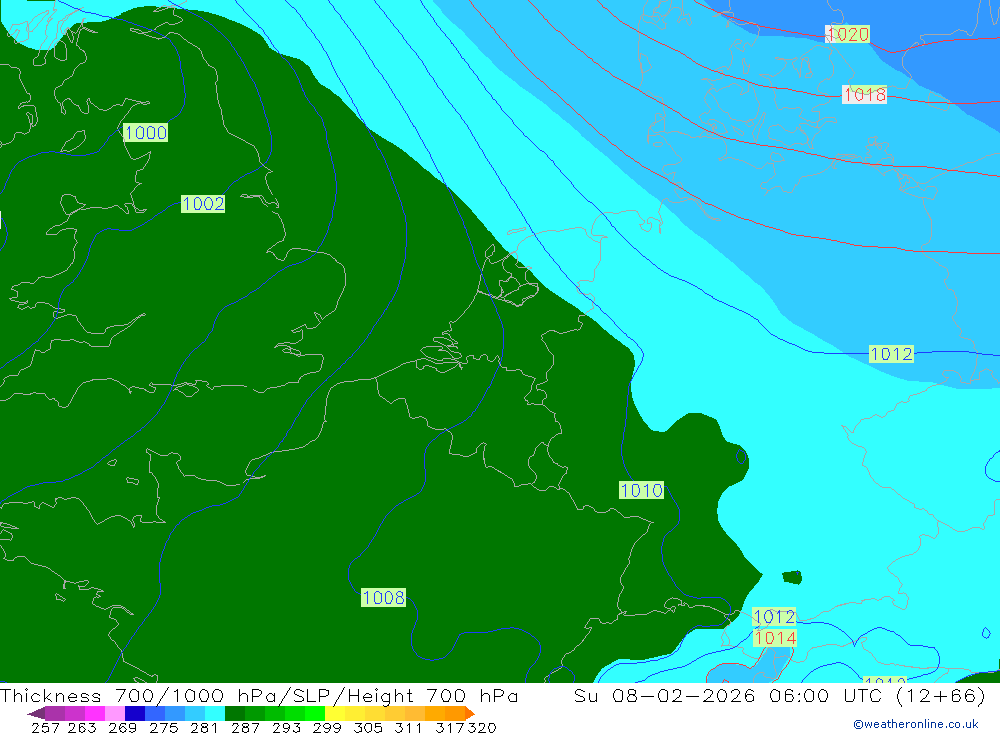Viewport: 1000px width, 733px height.
Task: Click the orange right-arrow end of legend
Action: click(x=469, y=713)
